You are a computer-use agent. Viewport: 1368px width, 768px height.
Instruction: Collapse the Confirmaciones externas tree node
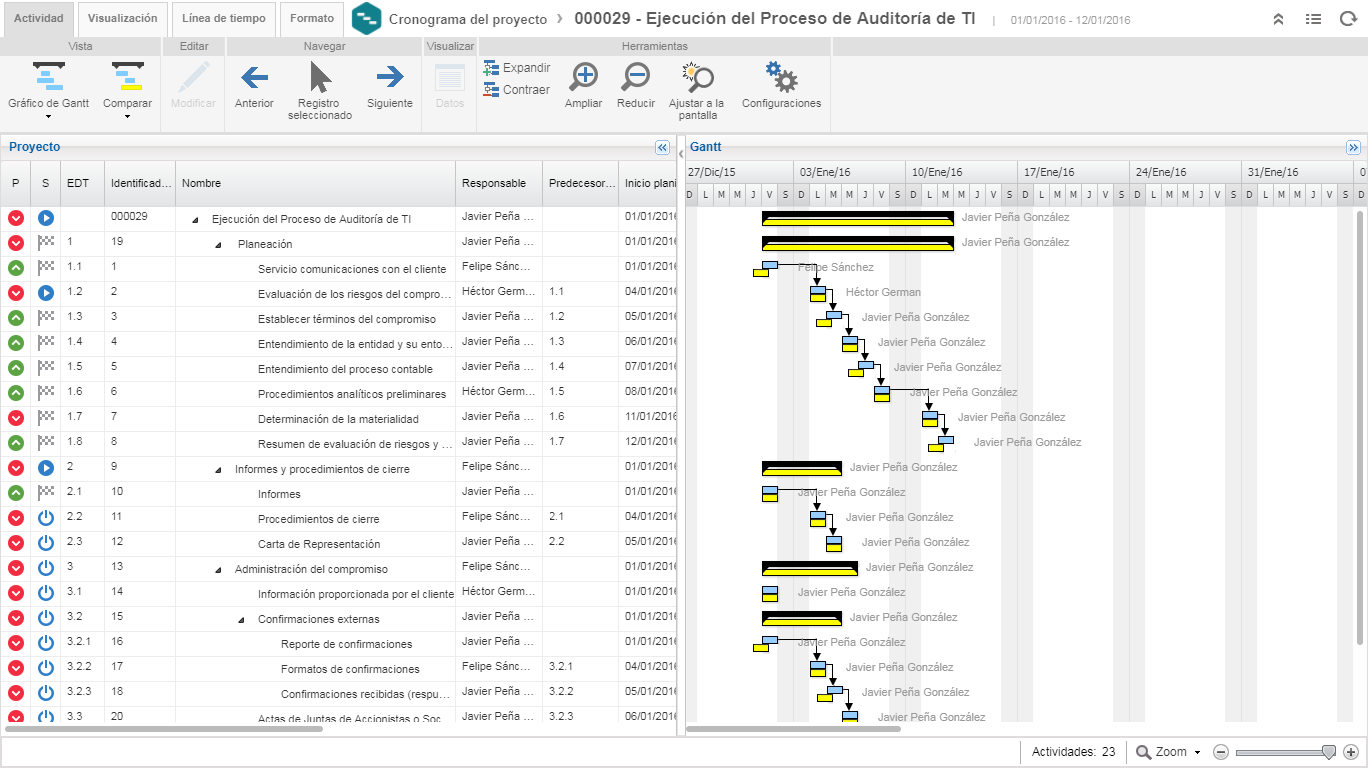click(x=241, y=620)
